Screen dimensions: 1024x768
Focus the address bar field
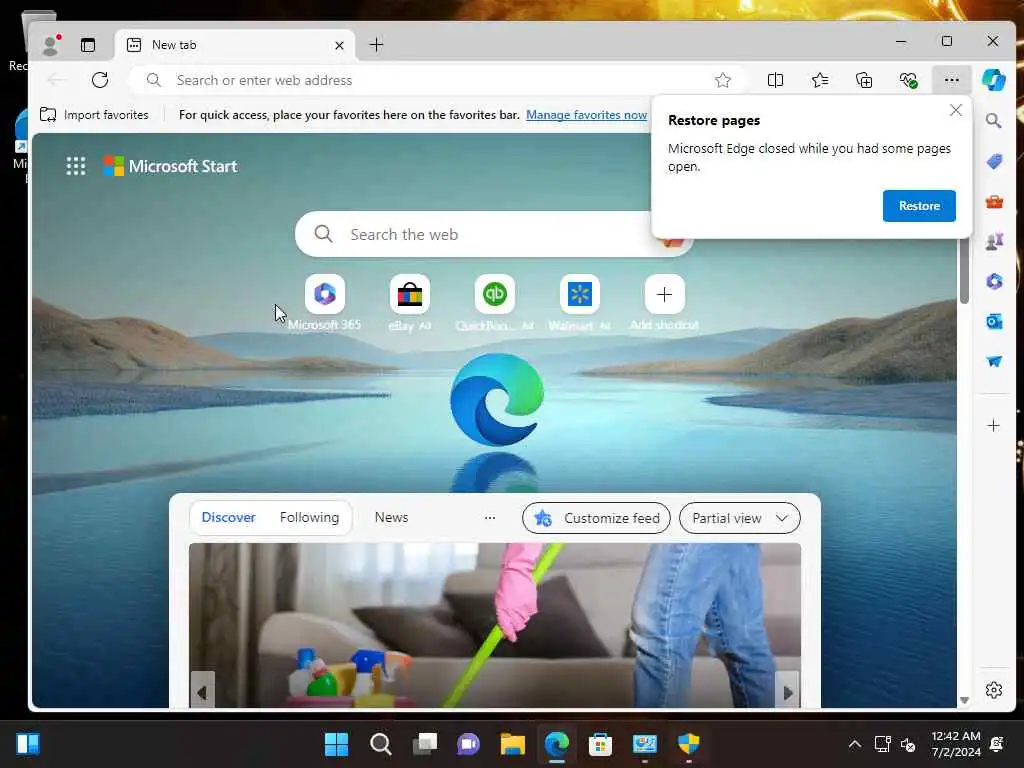point(438,80)
